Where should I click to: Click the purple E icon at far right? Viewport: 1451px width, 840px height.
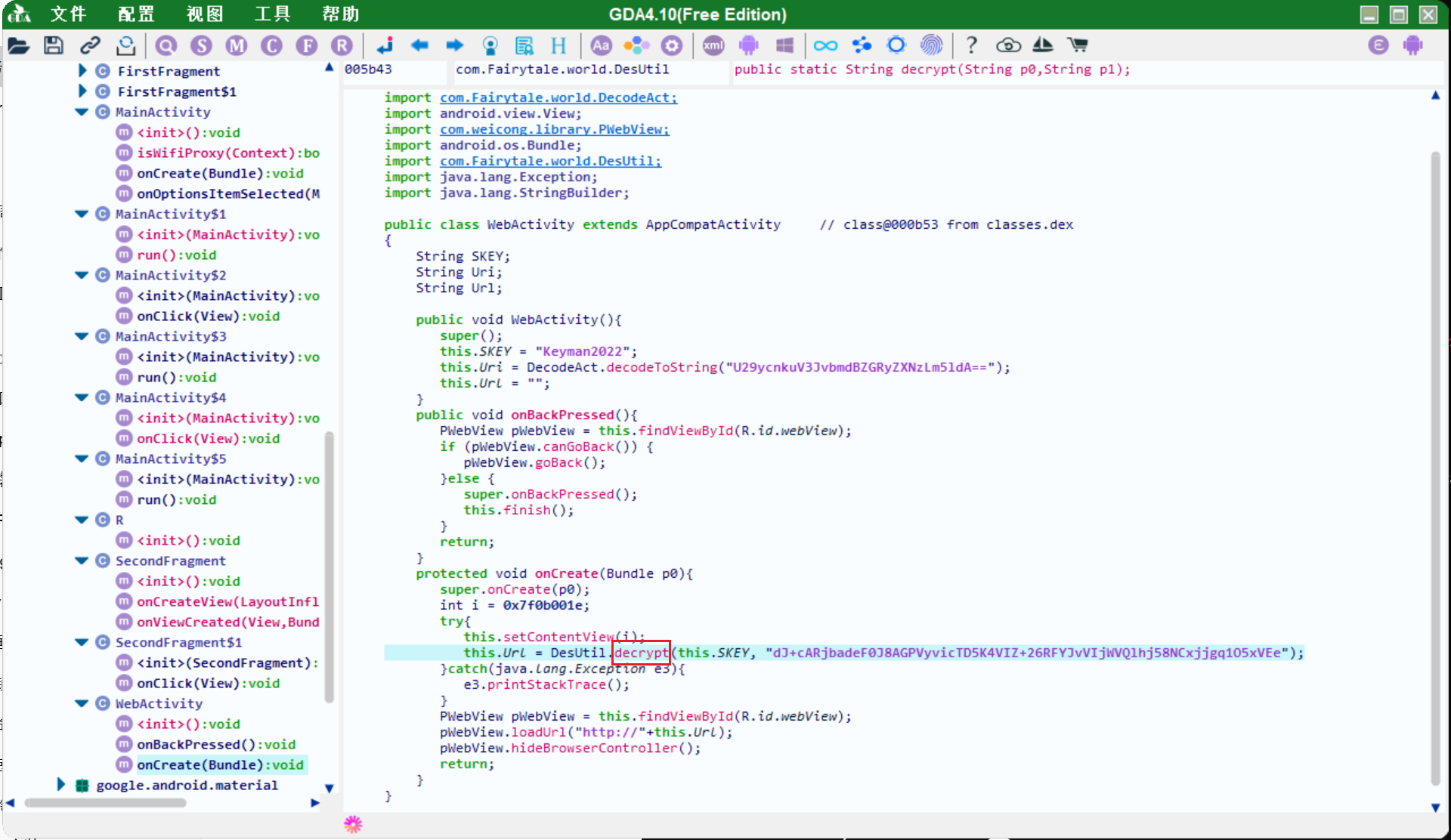click(x=1378, y=46)
